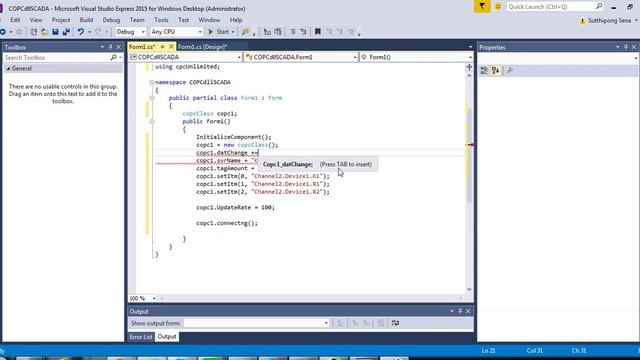Screen dimensions: 640x360
Task: Collapse the General toolbox group
Action: (8, 69)
